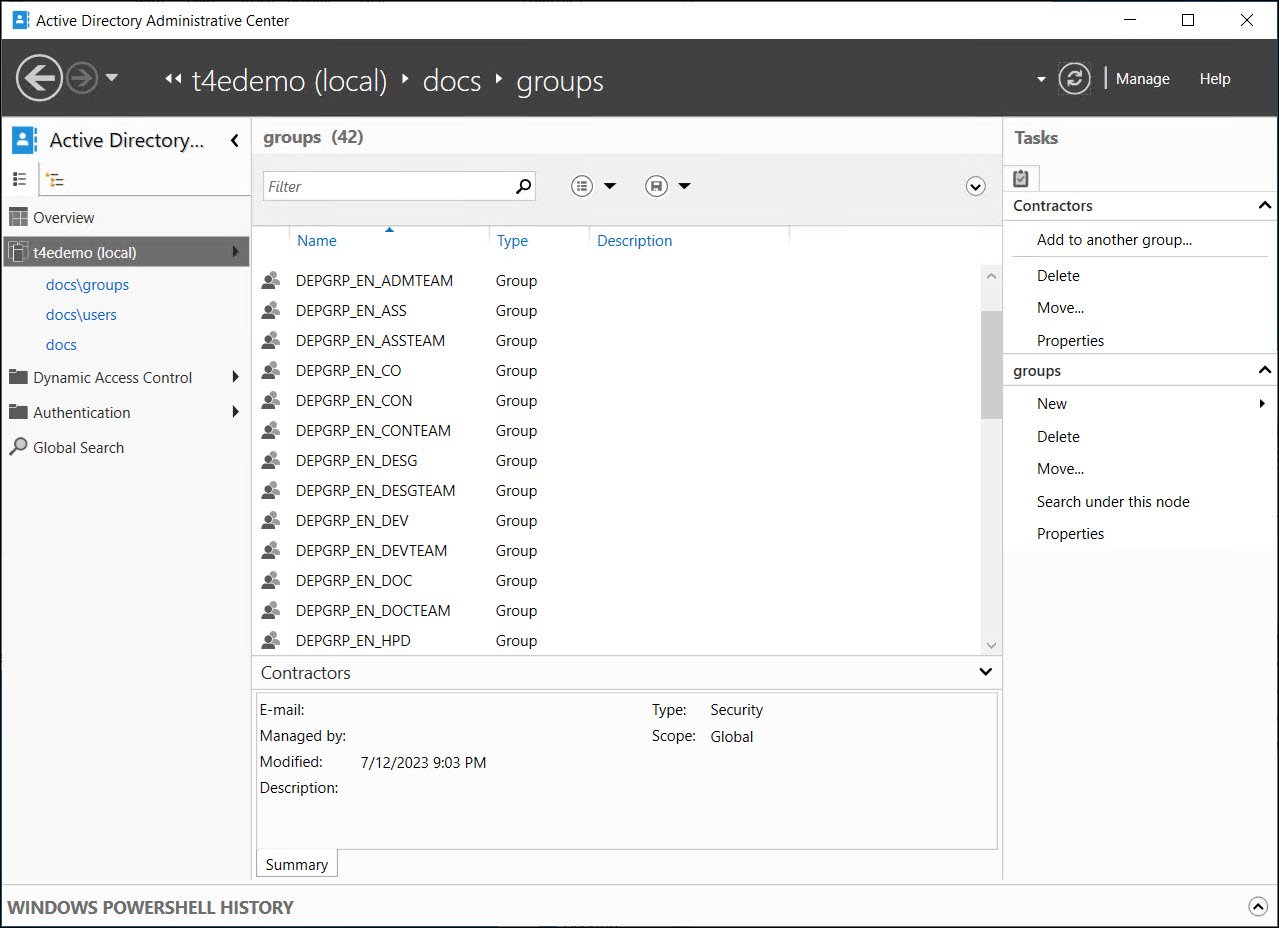
Task: Click Add to another group task
Action: [x=1114, y=240]
